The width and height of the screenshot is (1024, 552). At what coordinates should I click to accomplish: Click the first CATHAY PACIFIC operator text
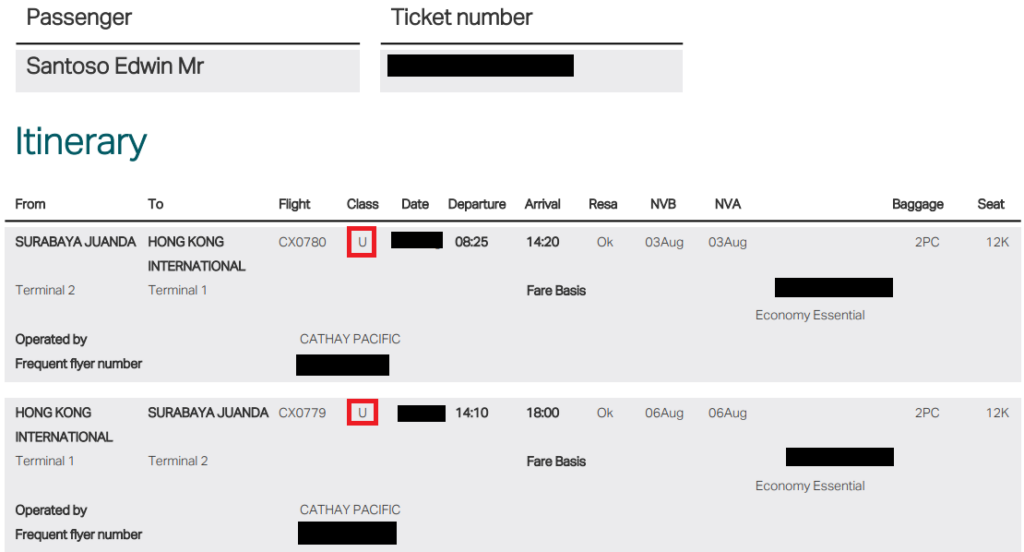pos(350,339)
